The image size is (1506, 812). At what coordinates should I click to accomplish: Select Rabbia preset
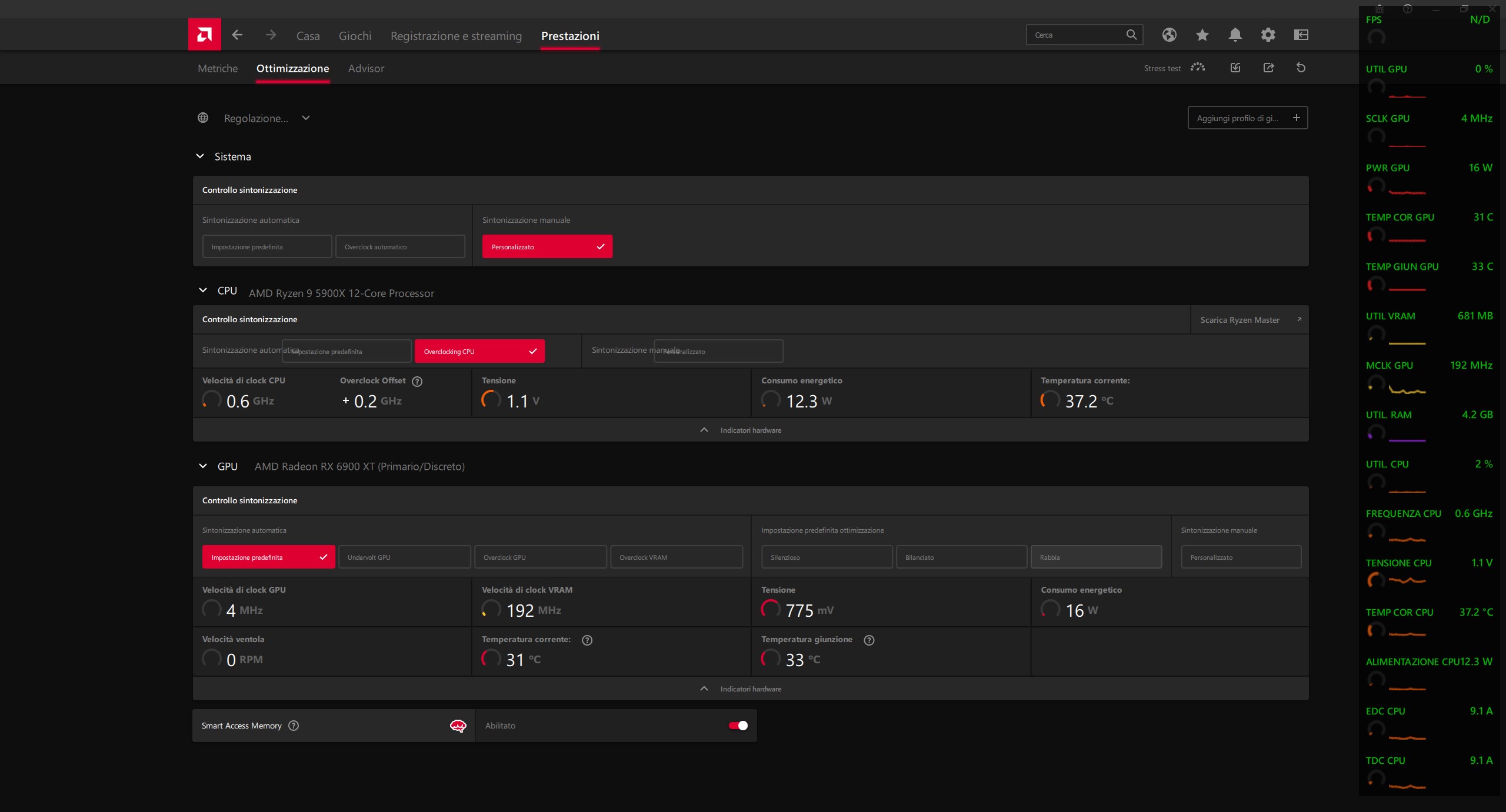(x=1097, y=557)
